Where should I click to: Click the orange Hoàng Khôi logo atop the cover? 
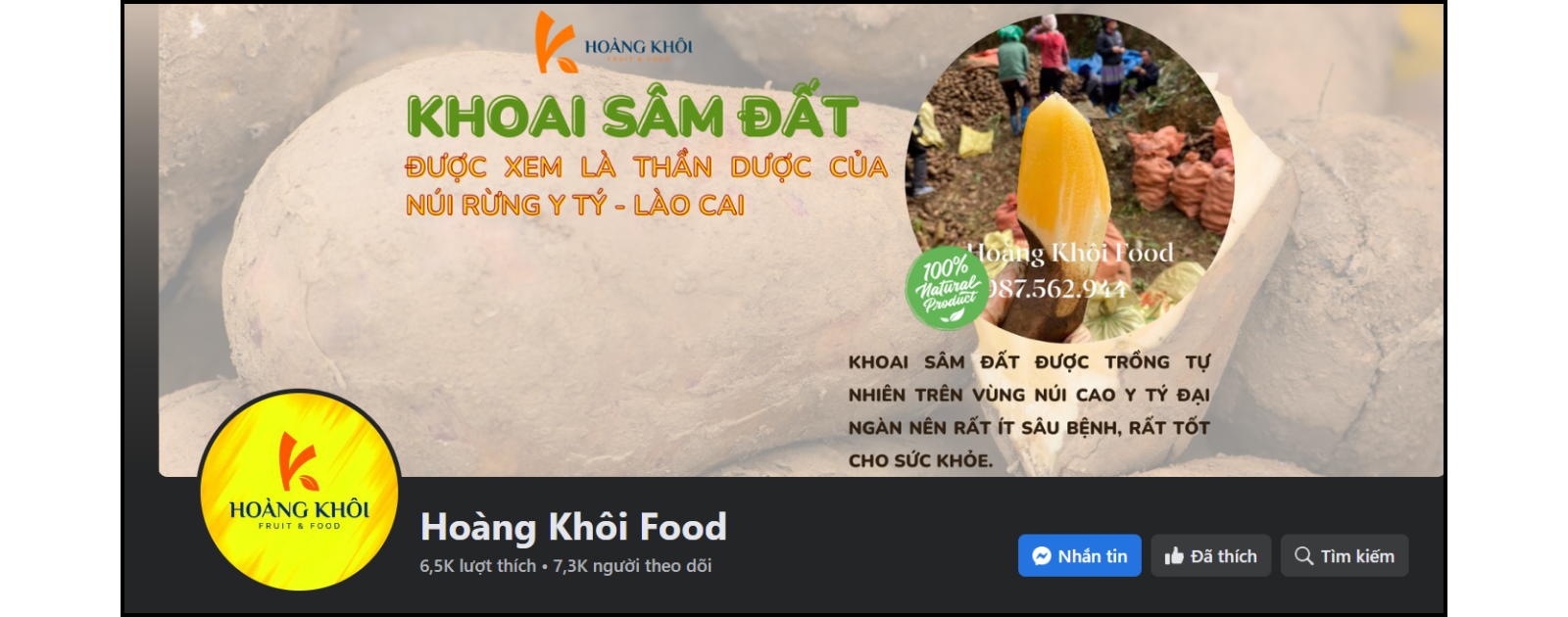pos(614,43)
